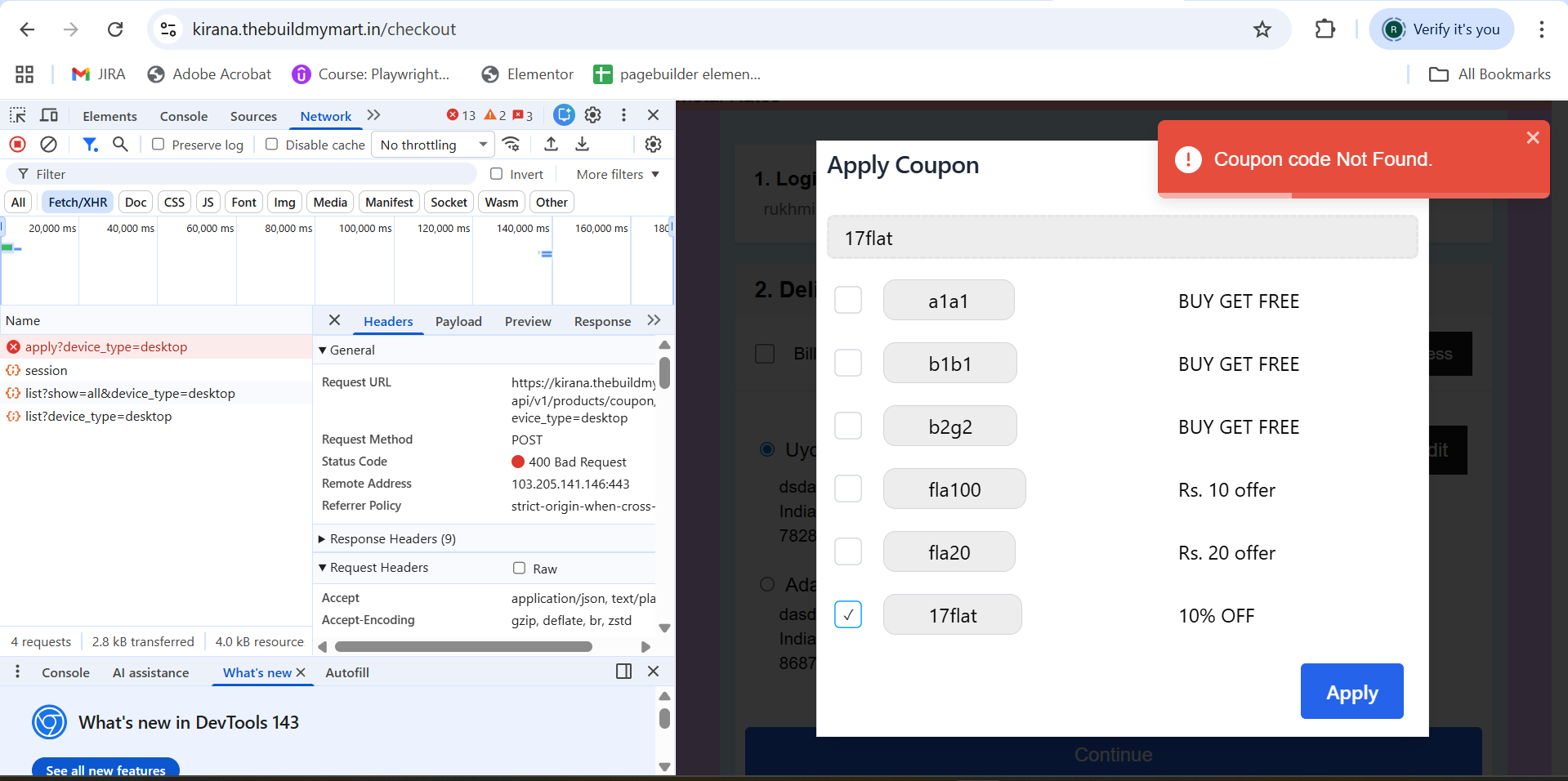The height and width of the screenshot is (781, 1568).
Task: Open the JIRA bookmark
Action: [x=99, y=74]
